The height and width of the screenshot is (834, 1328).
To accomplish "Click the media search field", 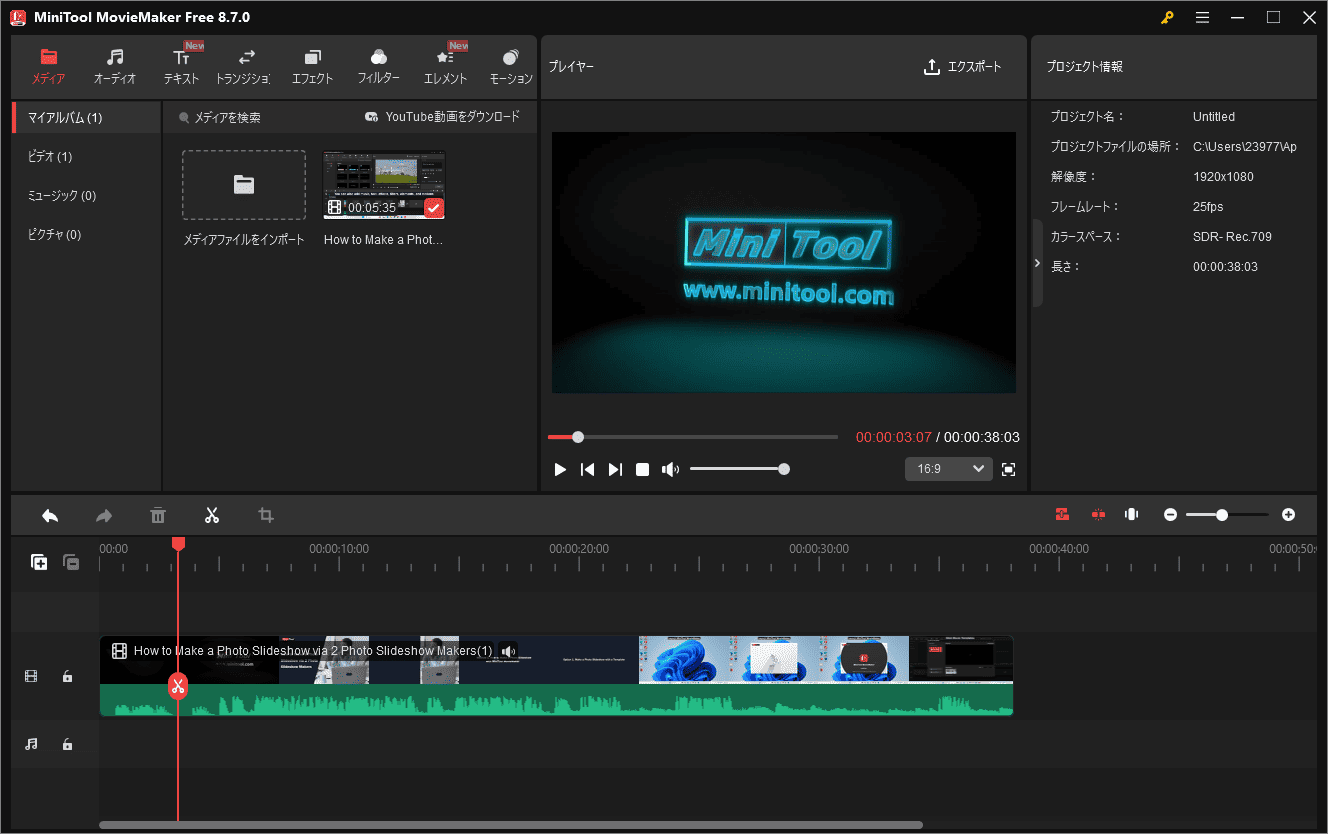I will (228, 117).
